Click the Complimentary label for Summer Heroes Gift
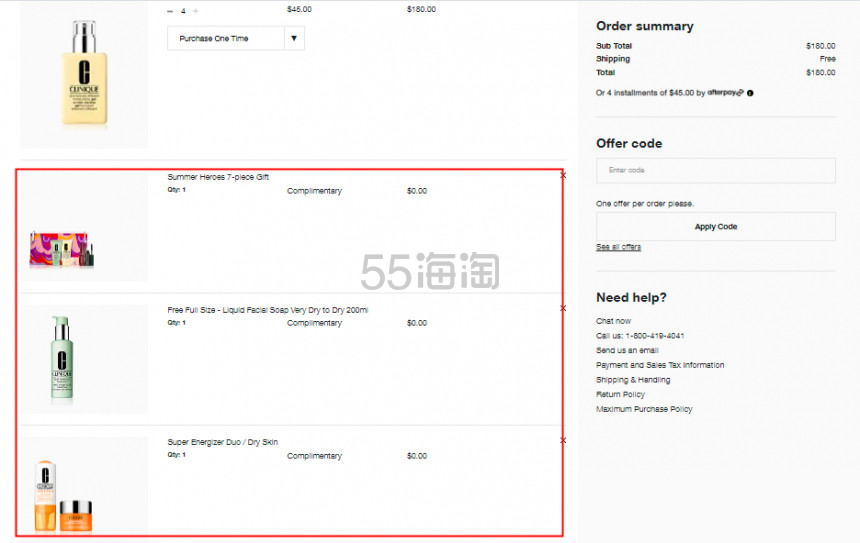This screenshot has width=860, height=543. [x=314, y=191]
